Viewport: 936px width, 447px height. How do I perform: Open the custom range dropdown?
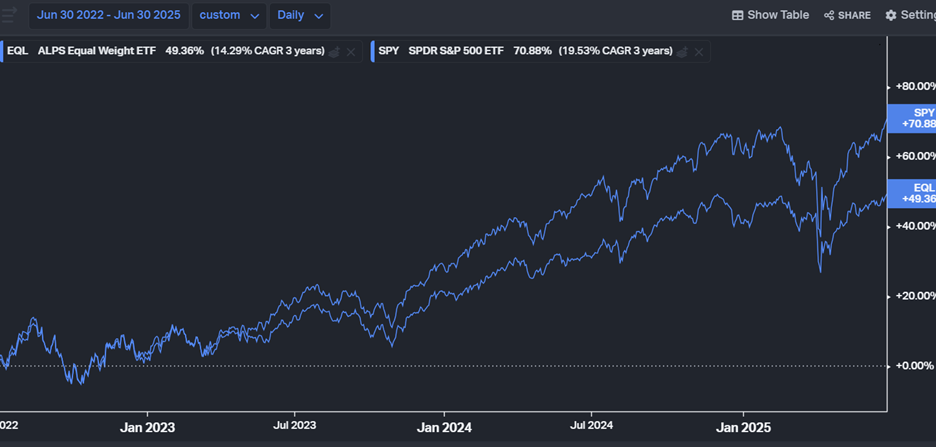click(229, 16)
